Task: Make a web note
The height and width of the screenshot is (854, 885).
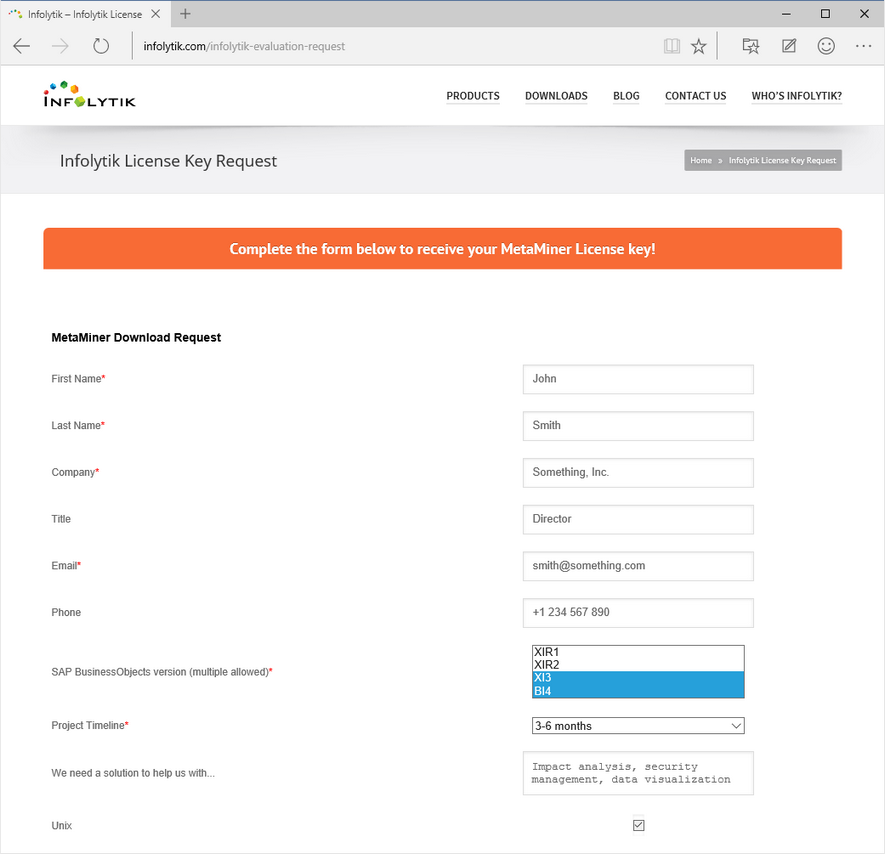Action: pyautogui.click(x=789, y=46)
